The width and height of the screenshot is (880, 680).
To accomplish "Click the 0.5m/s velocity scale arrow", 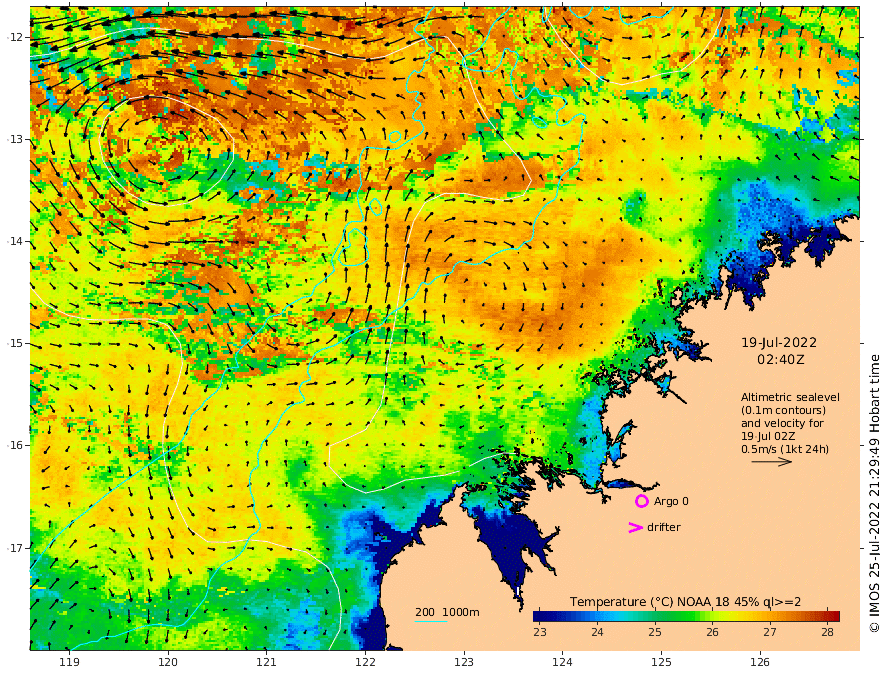I will coord(772,462).
